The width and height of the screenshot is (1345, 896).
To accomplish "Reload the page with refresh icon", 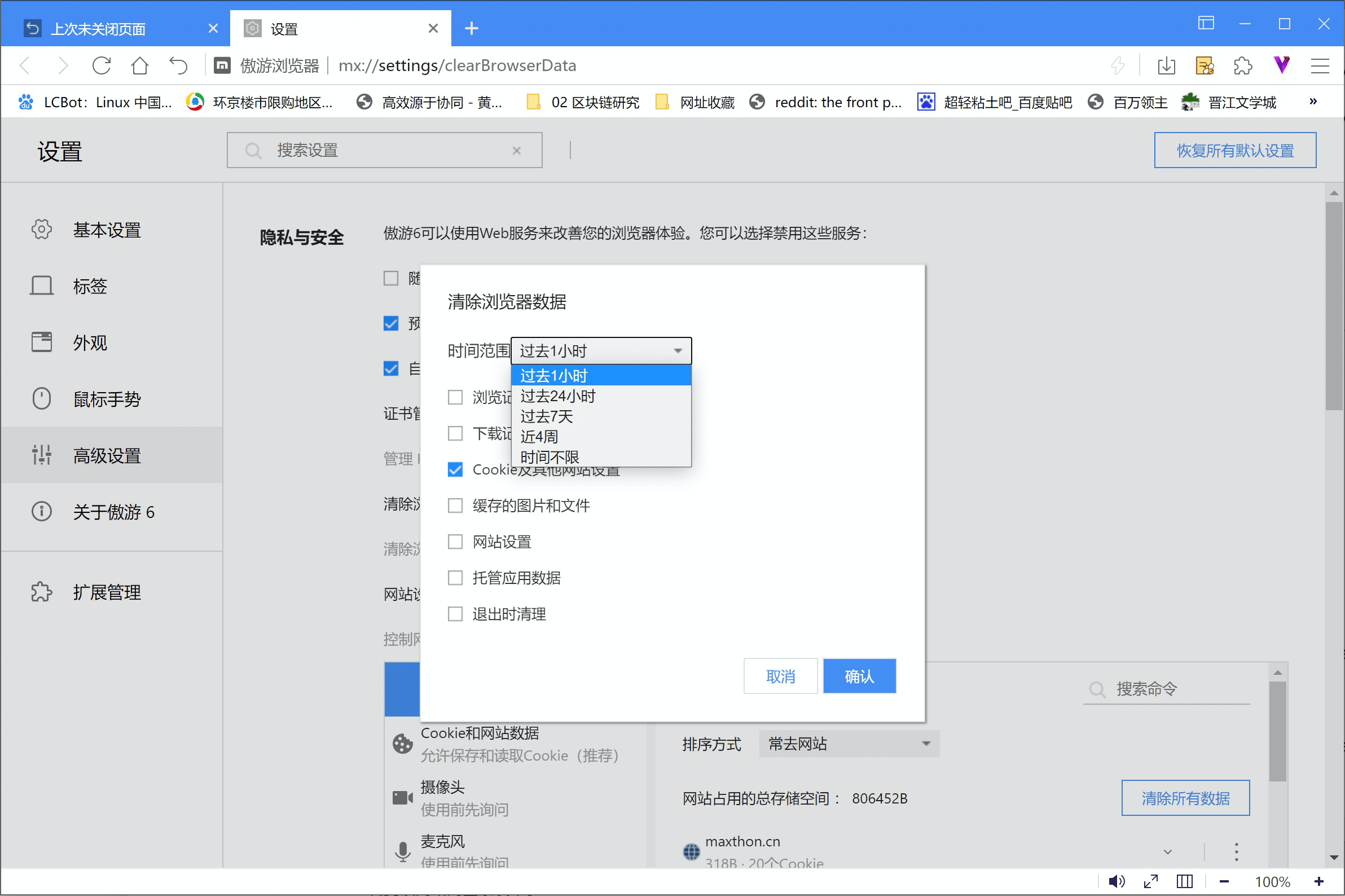I will pyautogui.click(x=102, y=65).
